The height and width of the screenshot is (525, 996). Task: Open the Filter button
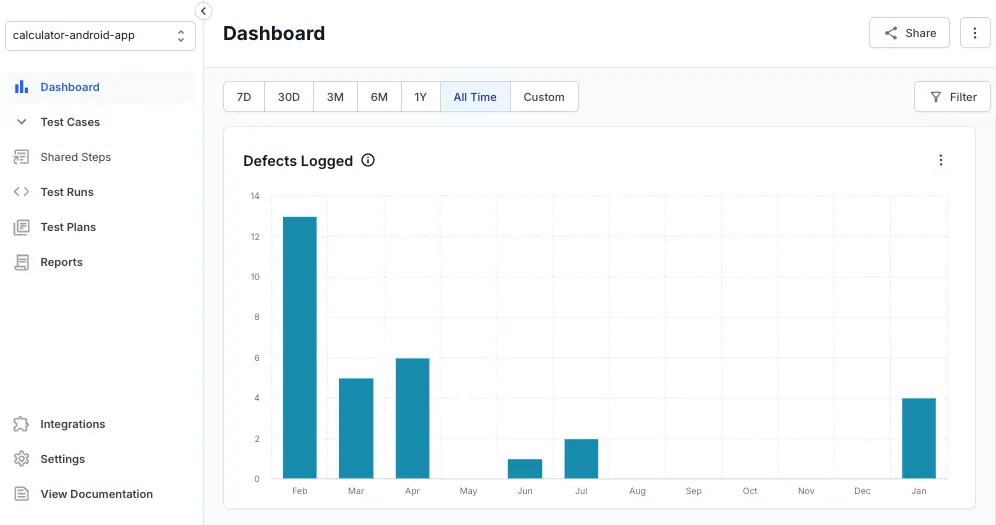(x=952, y=97)
